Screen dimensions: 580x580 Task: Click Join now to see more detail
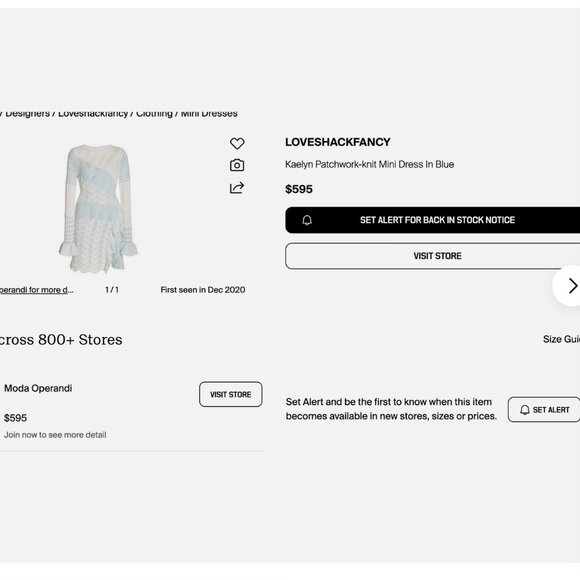click(55, 435)
